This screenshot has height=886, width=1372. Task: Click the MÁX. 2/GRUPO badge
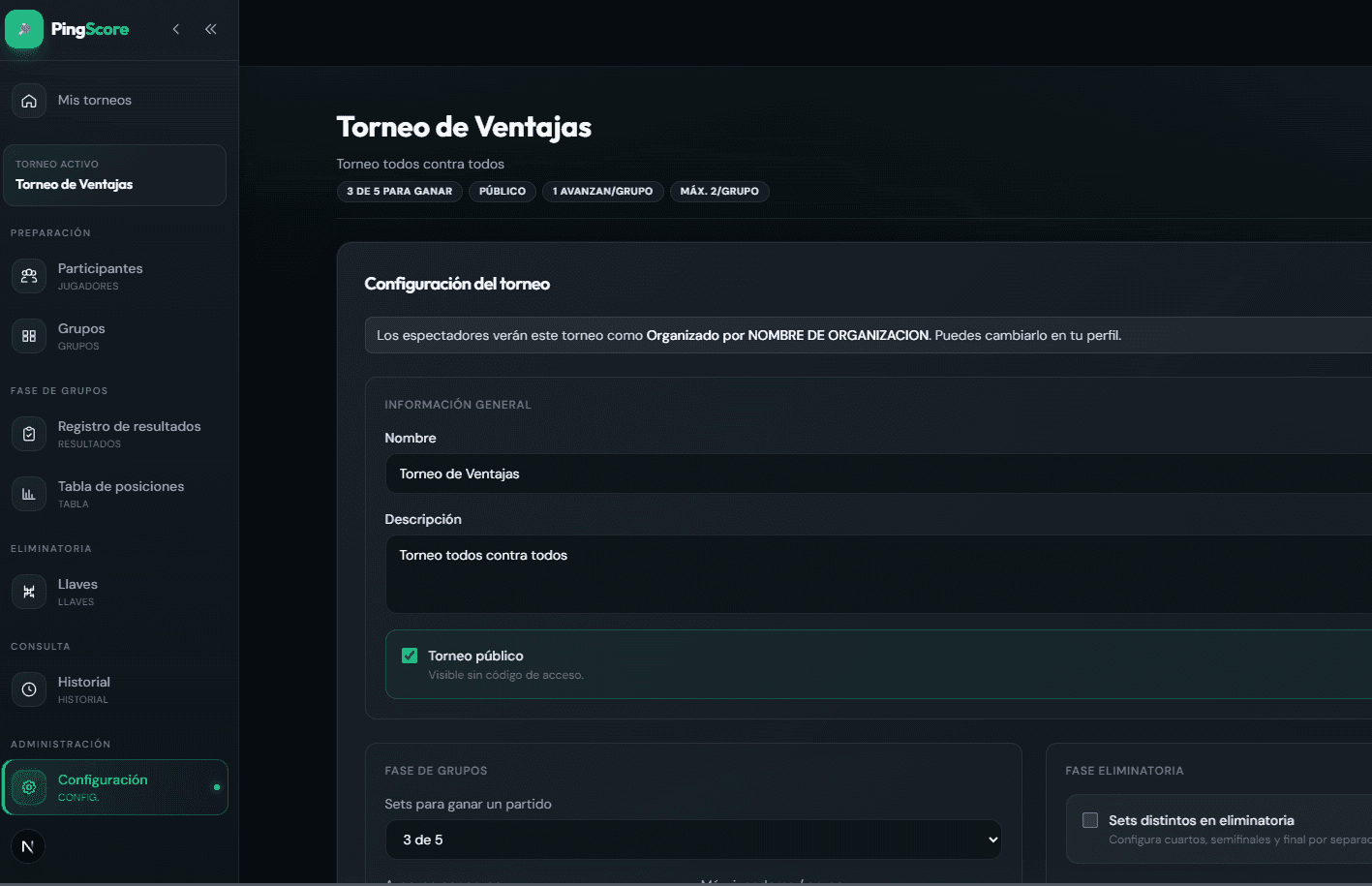pos(719,192)
